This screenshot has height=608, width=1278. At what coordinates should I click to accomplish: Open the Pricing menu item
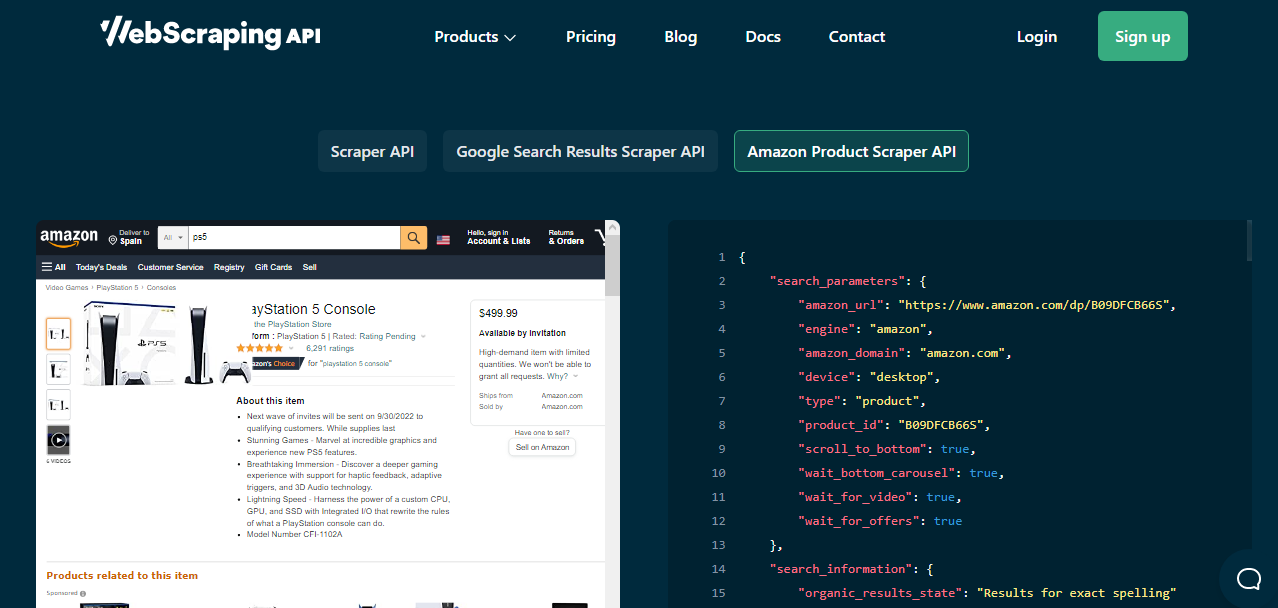[x=590, y=36]
